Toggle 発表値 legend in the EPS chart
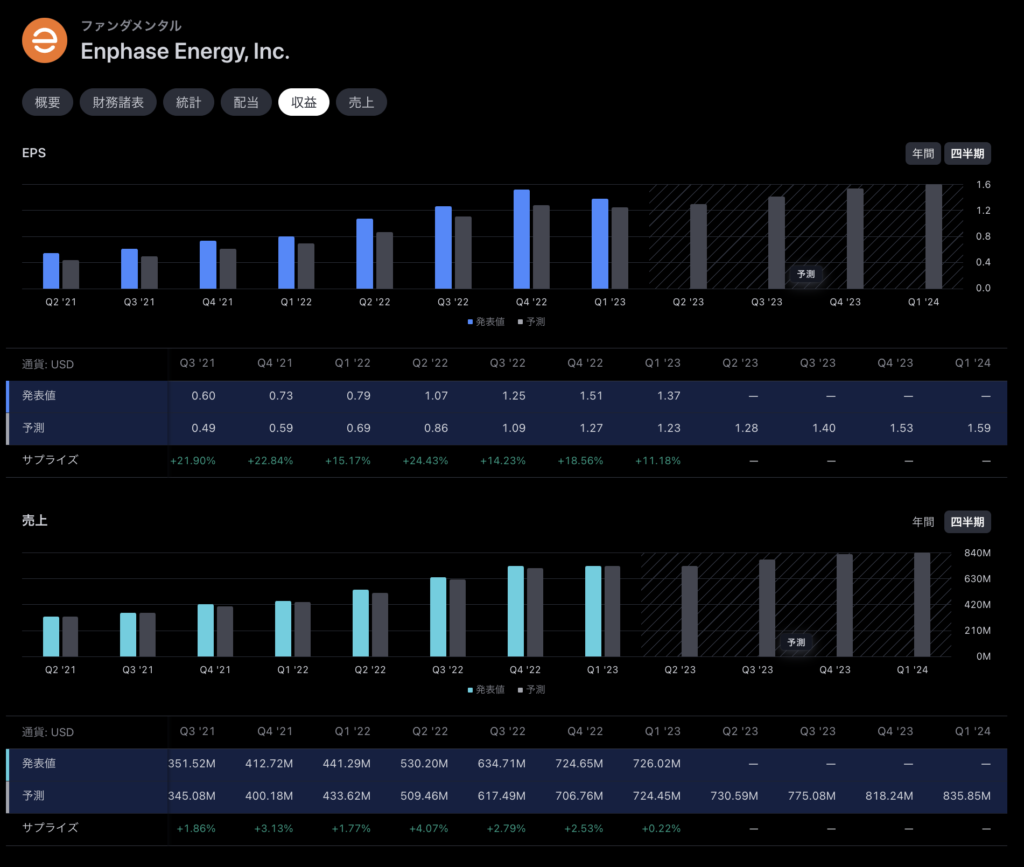This screenshot has width=1024, height=867. pos(486,321)
